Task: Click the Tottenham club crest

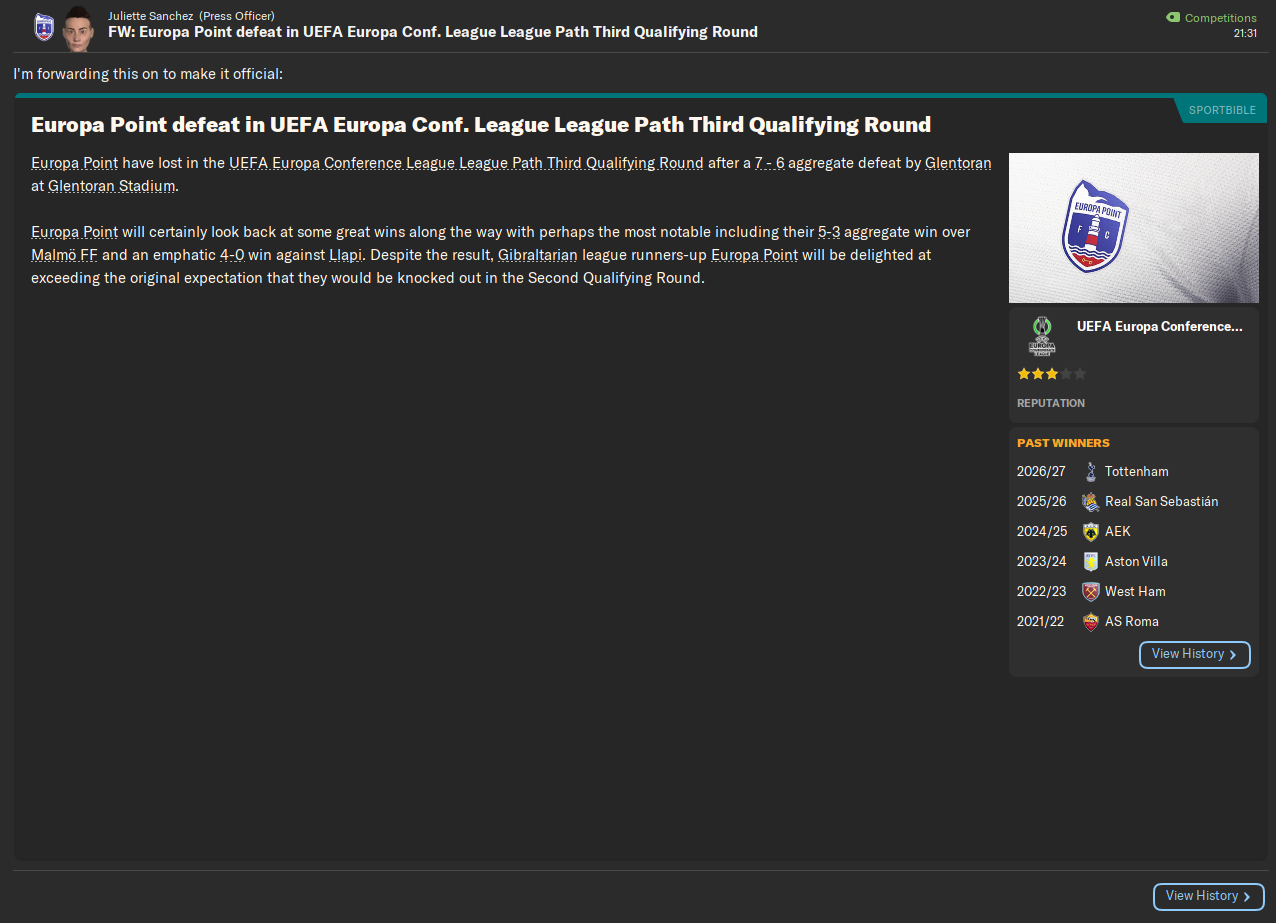Action: click(x=1090, y=471)
